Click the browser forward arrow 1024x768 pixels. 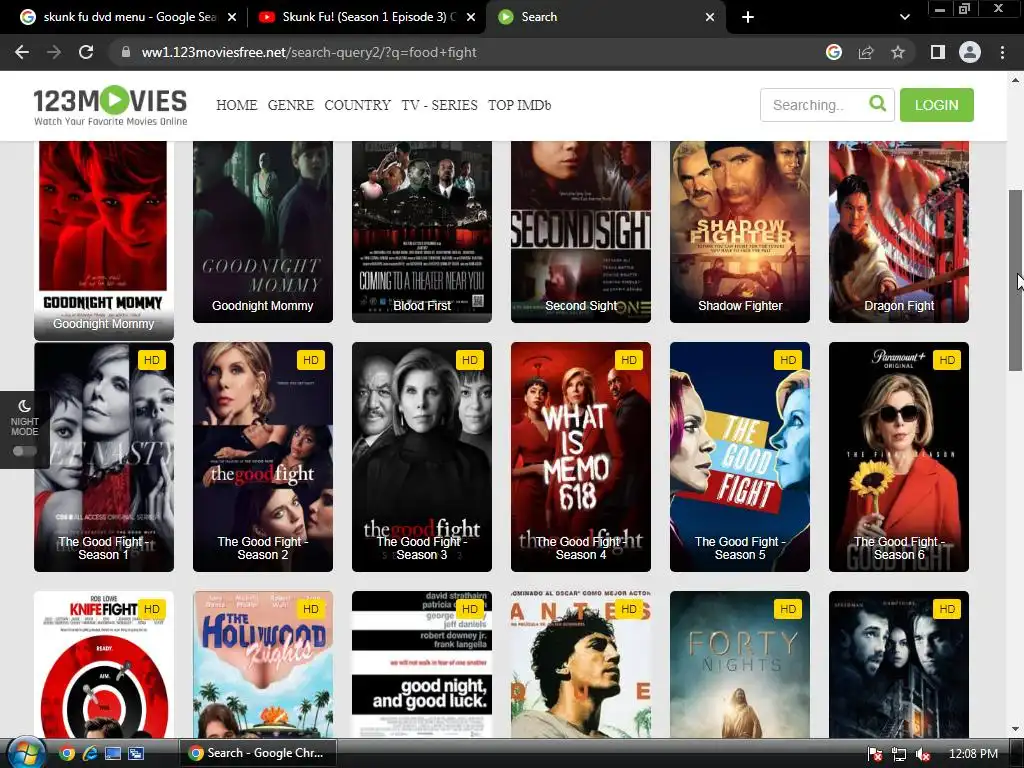tap(54, 52)
